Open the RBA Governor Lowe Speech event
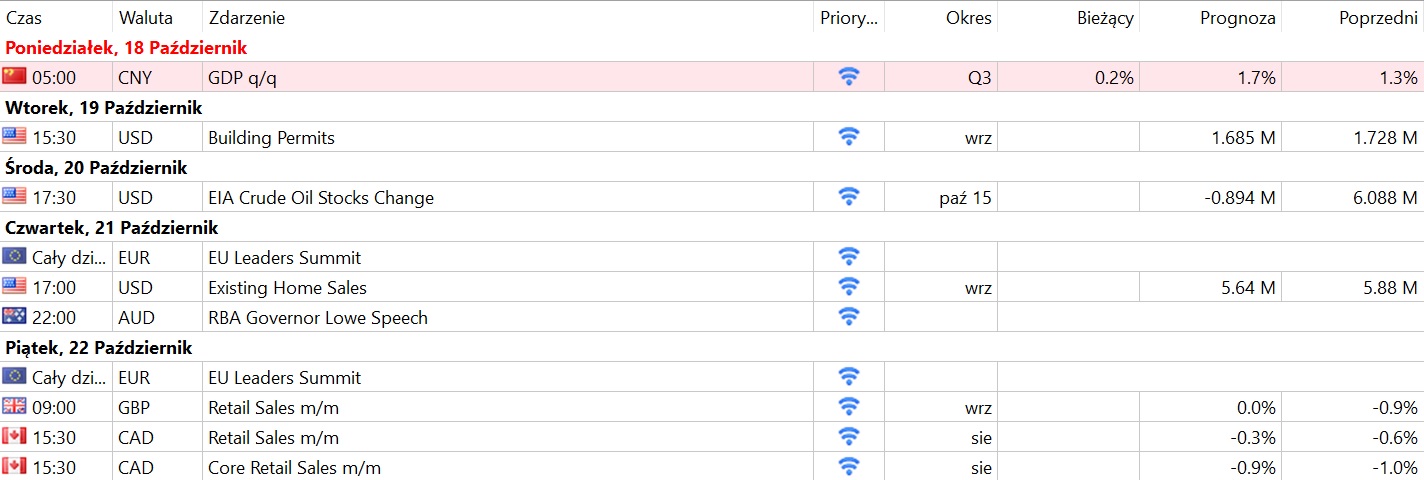The image size is (1424, 480). tap(318, 317)
